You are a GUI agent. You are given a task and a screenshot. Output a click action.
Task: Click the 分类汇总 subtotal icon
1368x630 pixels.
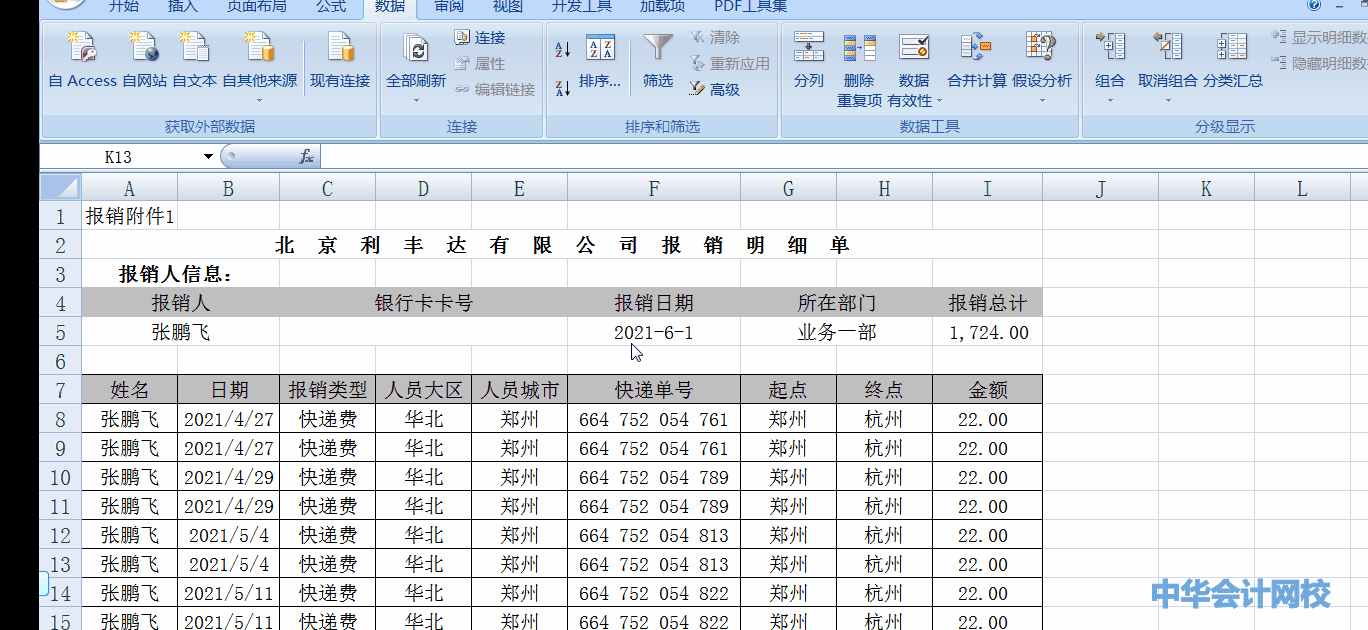click(1232, 48)
